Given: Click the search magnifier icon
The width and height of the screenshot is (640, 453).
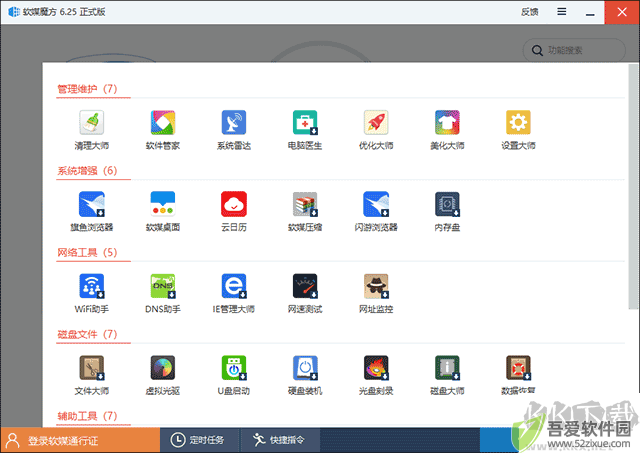Looking at the screenshot, I should [x=537, y=51].
